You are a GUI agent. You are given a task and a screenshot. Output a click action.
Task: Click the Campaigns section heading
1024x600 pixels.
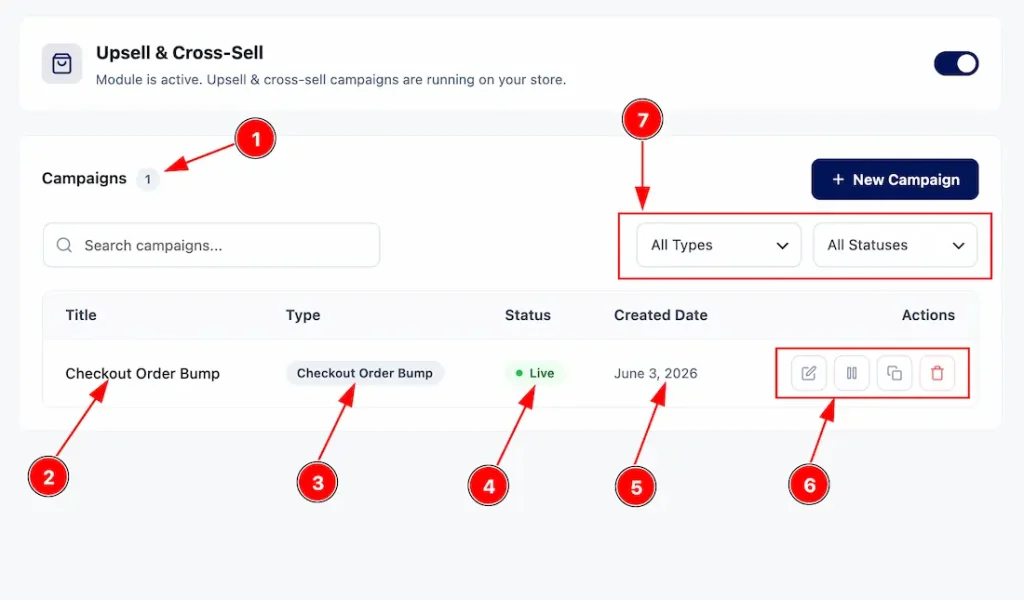84,178
